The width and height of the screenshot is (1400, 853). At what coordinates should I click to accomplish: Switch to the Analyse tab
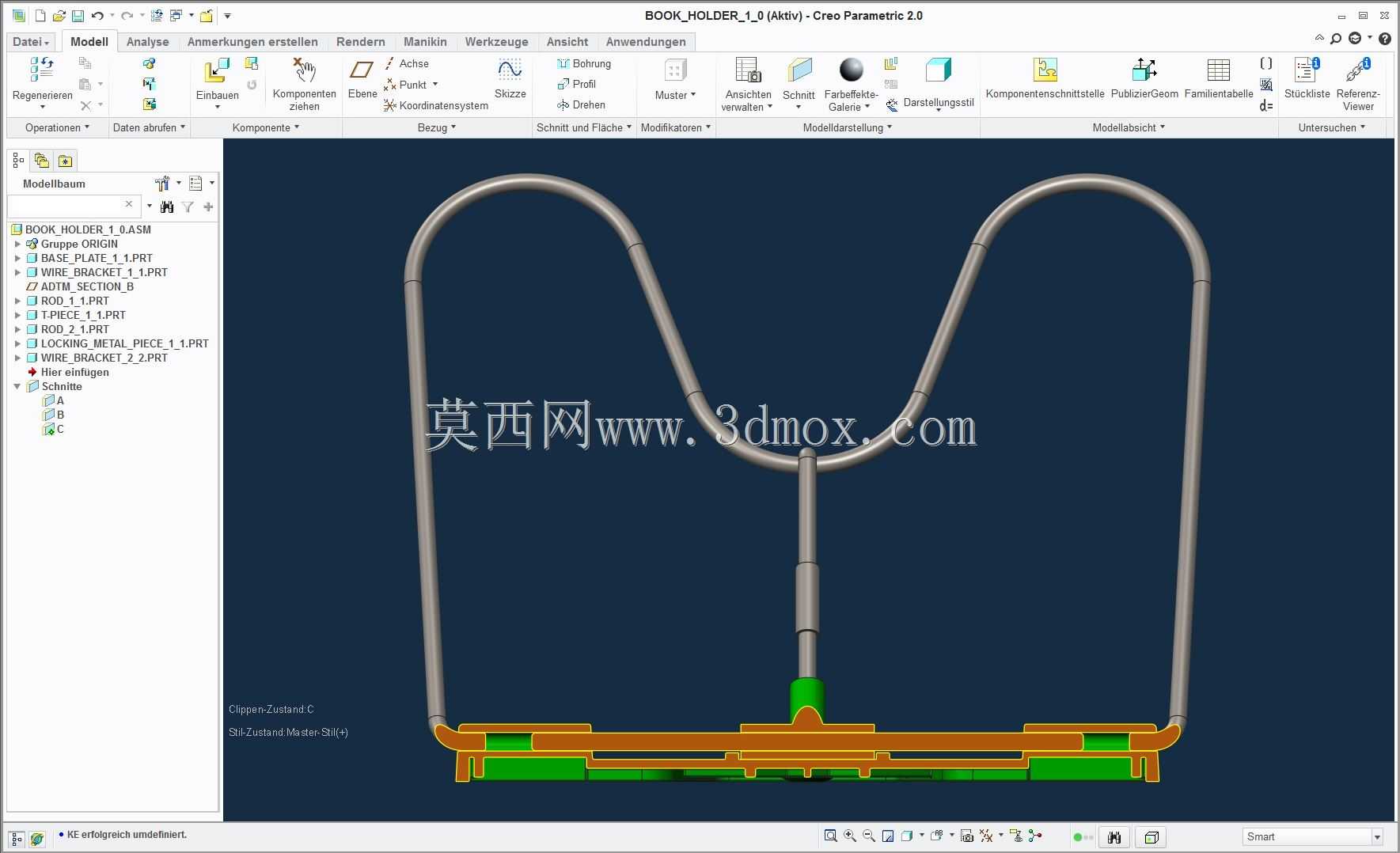147,42
